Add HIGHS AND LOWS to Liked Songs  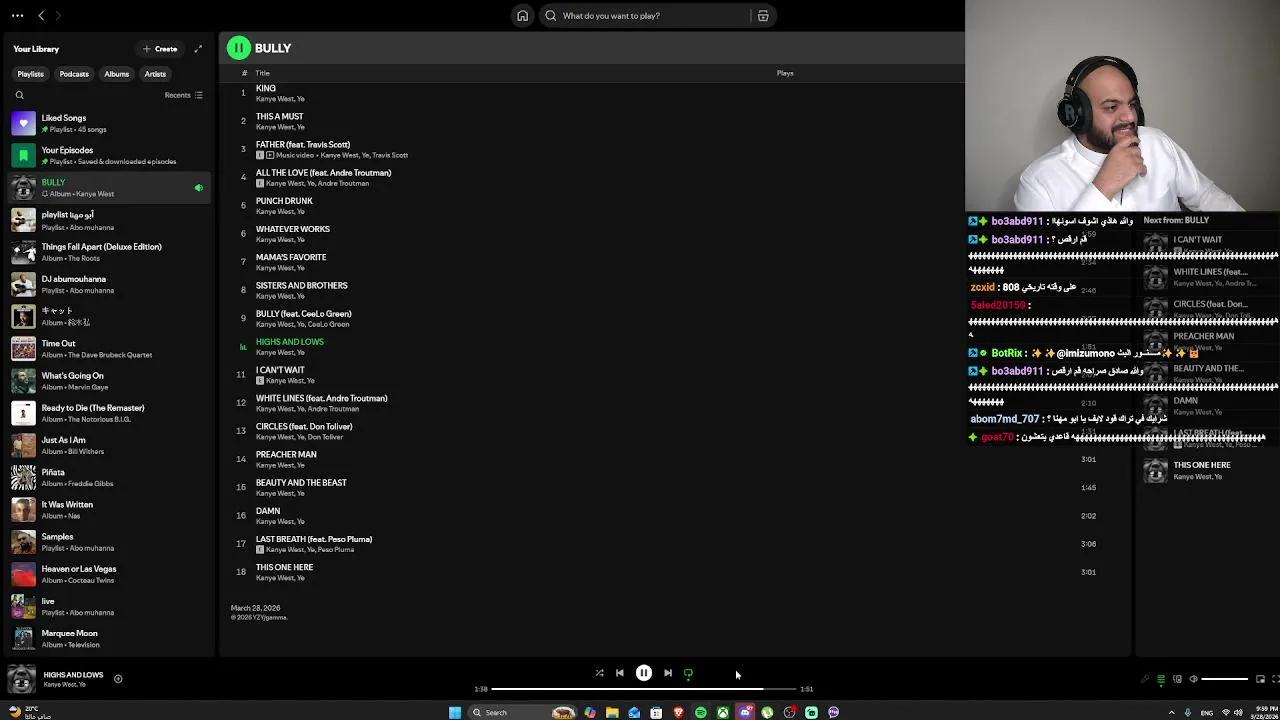coord(118,679)
